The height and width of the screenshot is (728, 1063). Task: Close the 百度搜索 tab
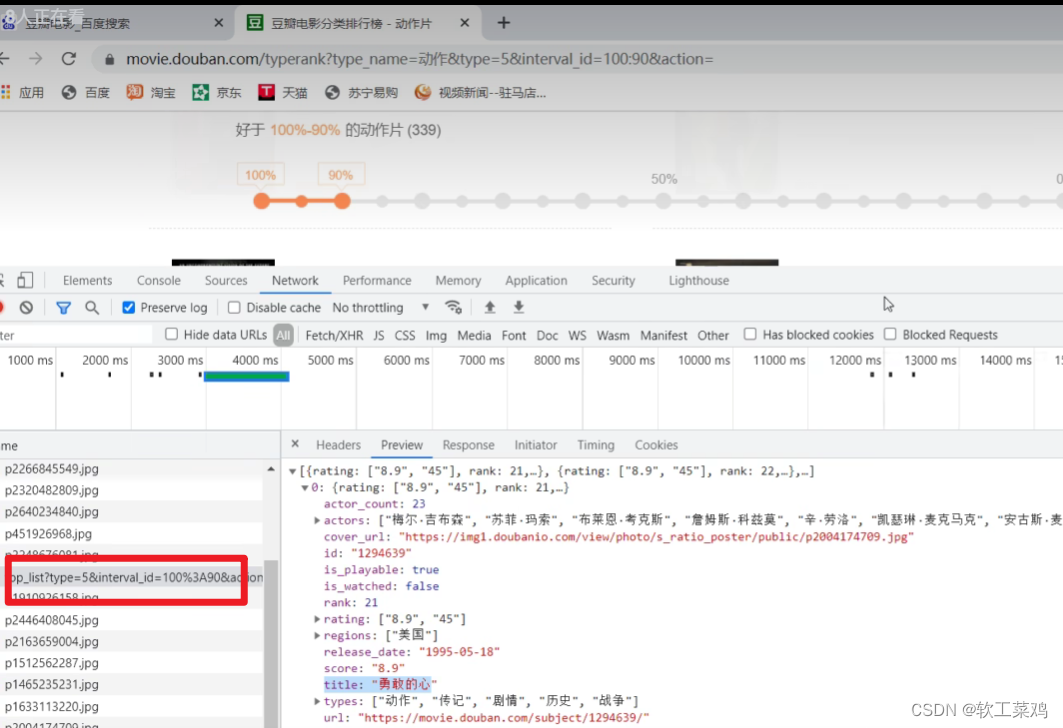click(x=218, y=23)
